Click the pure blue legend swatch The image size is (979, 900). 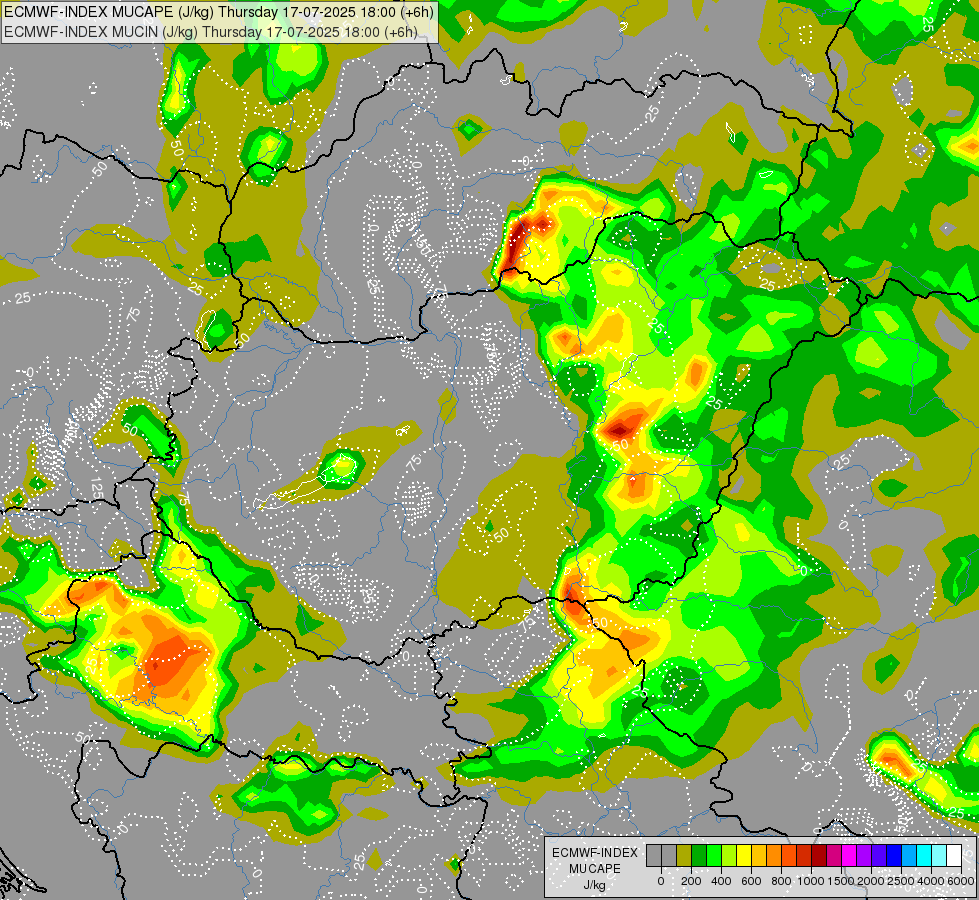pyautogui.click(x=895, y=856)
